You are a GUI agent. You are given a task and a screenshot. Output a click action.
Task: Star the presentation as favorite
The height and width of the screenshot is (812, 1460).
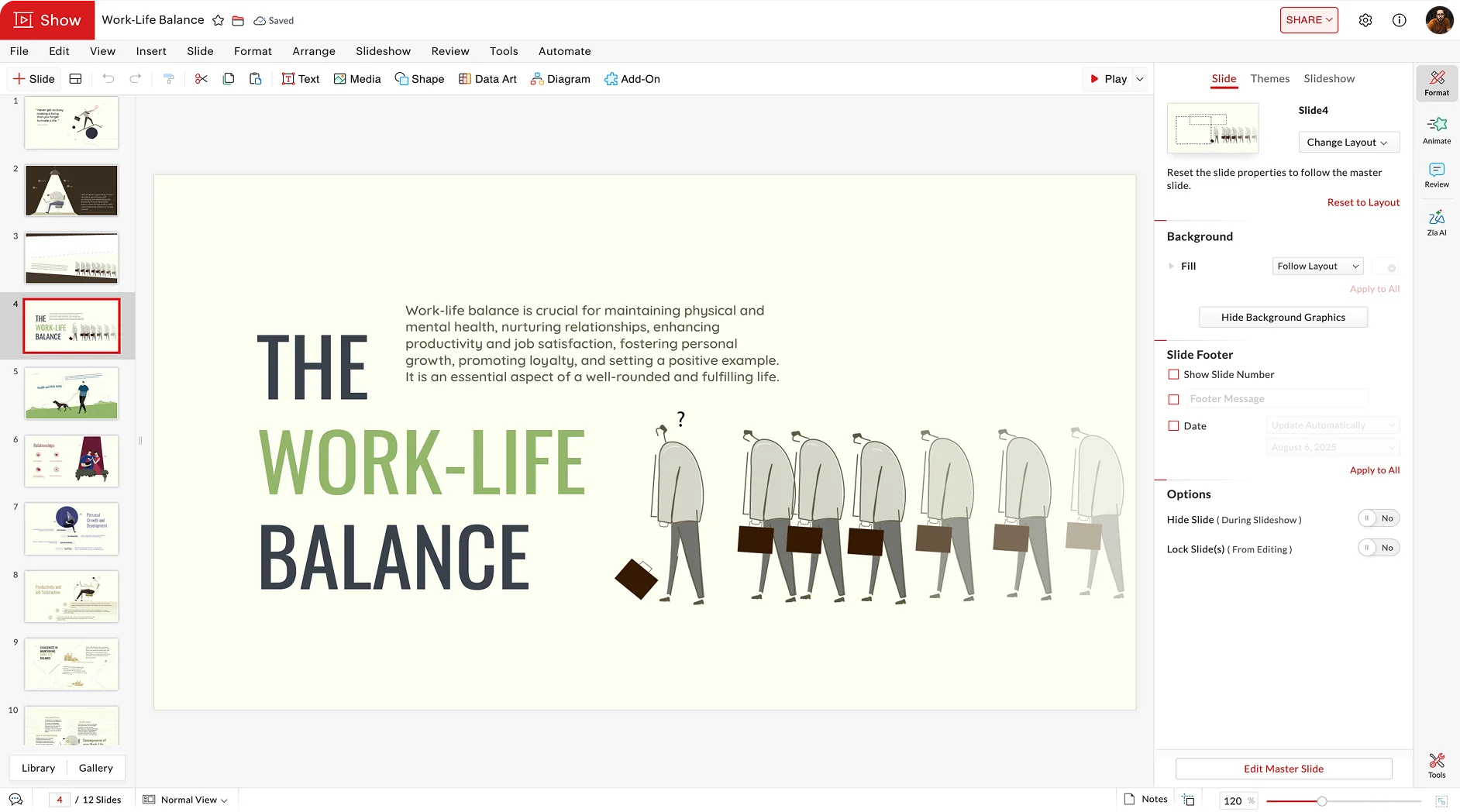click(x=219, y=21)
